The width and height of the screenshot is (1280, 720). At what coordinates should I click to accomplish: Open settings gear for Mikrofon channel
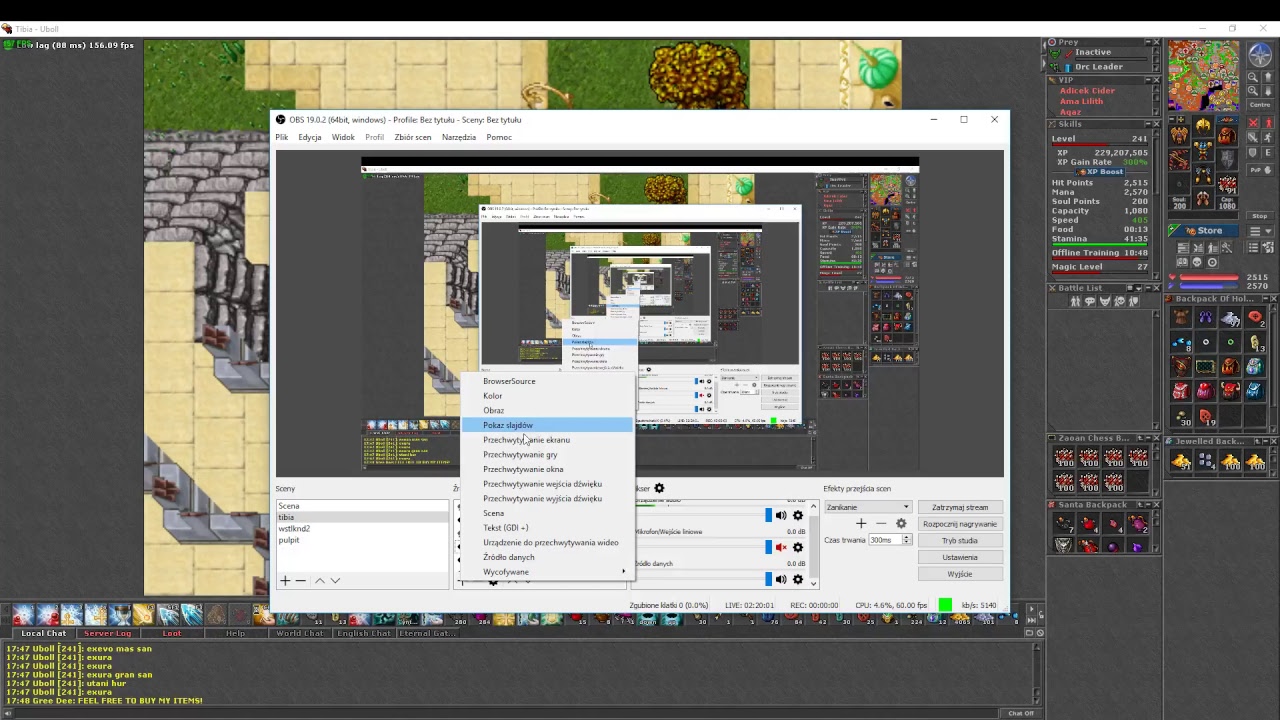798,547
